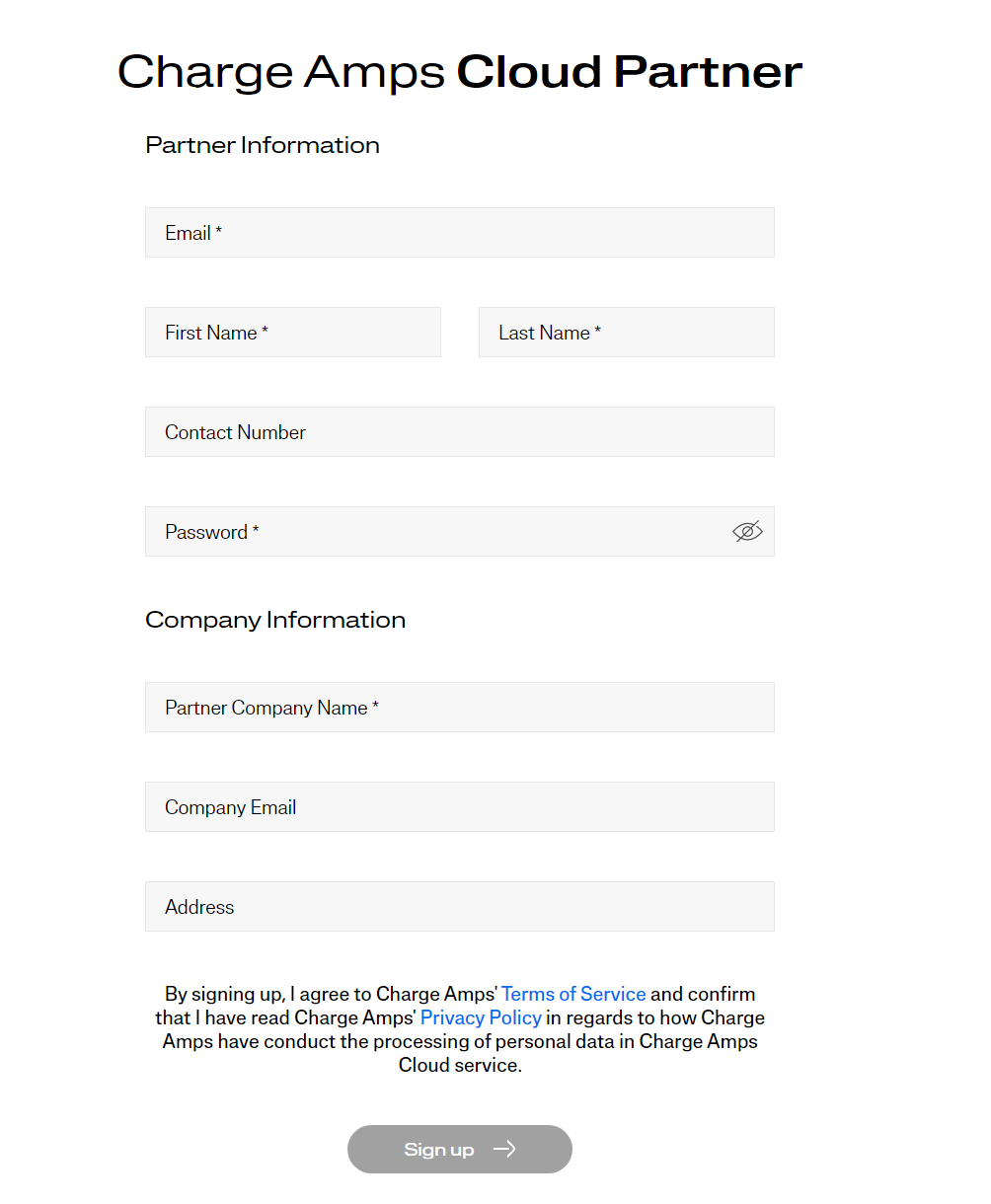The height and width of the screenshot is (1204, 991).
Task: Open the Terms of Service link
Action: pyautogui.click(x=573, y=994)
